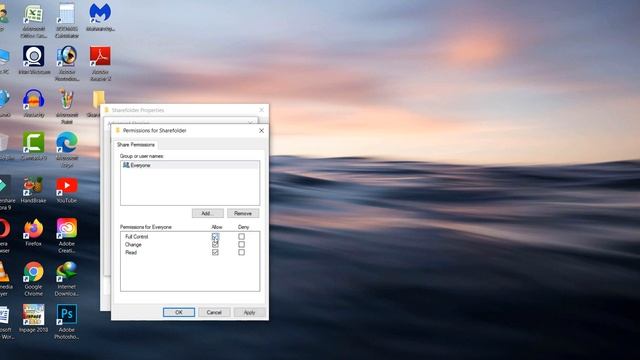Viewport: 640px width, 360px height.
Task: Click Cancel in Permissions dialog
Action: click(214, 312)
